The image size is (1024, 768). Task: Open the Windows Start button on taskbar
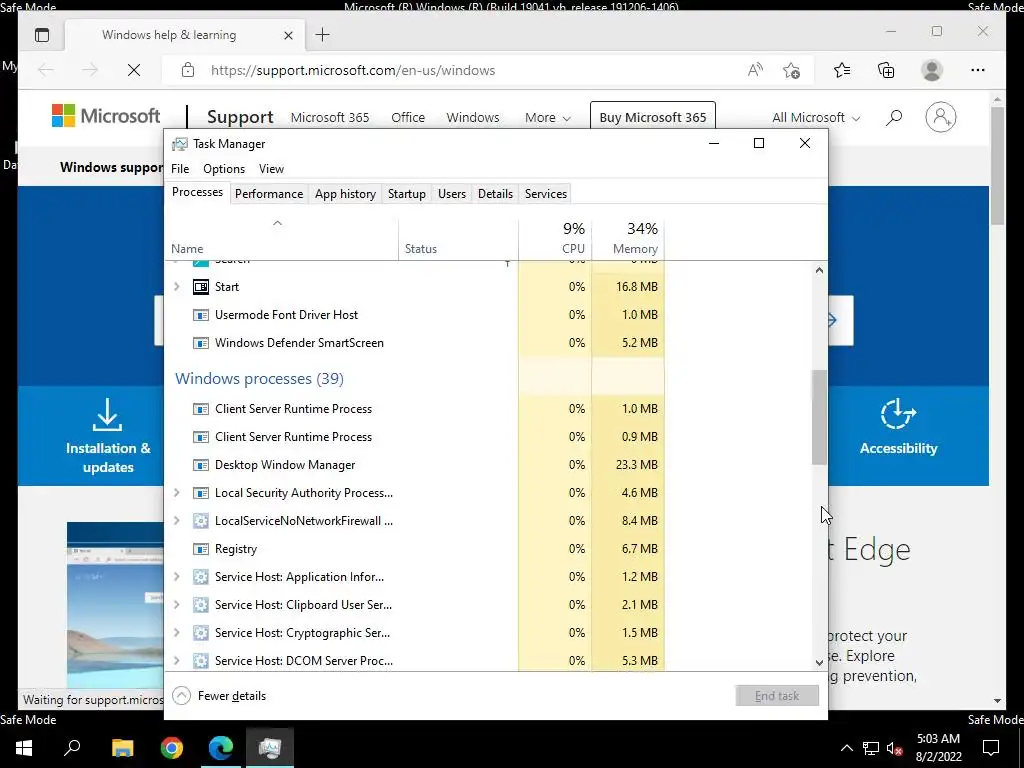pos(24,747)
